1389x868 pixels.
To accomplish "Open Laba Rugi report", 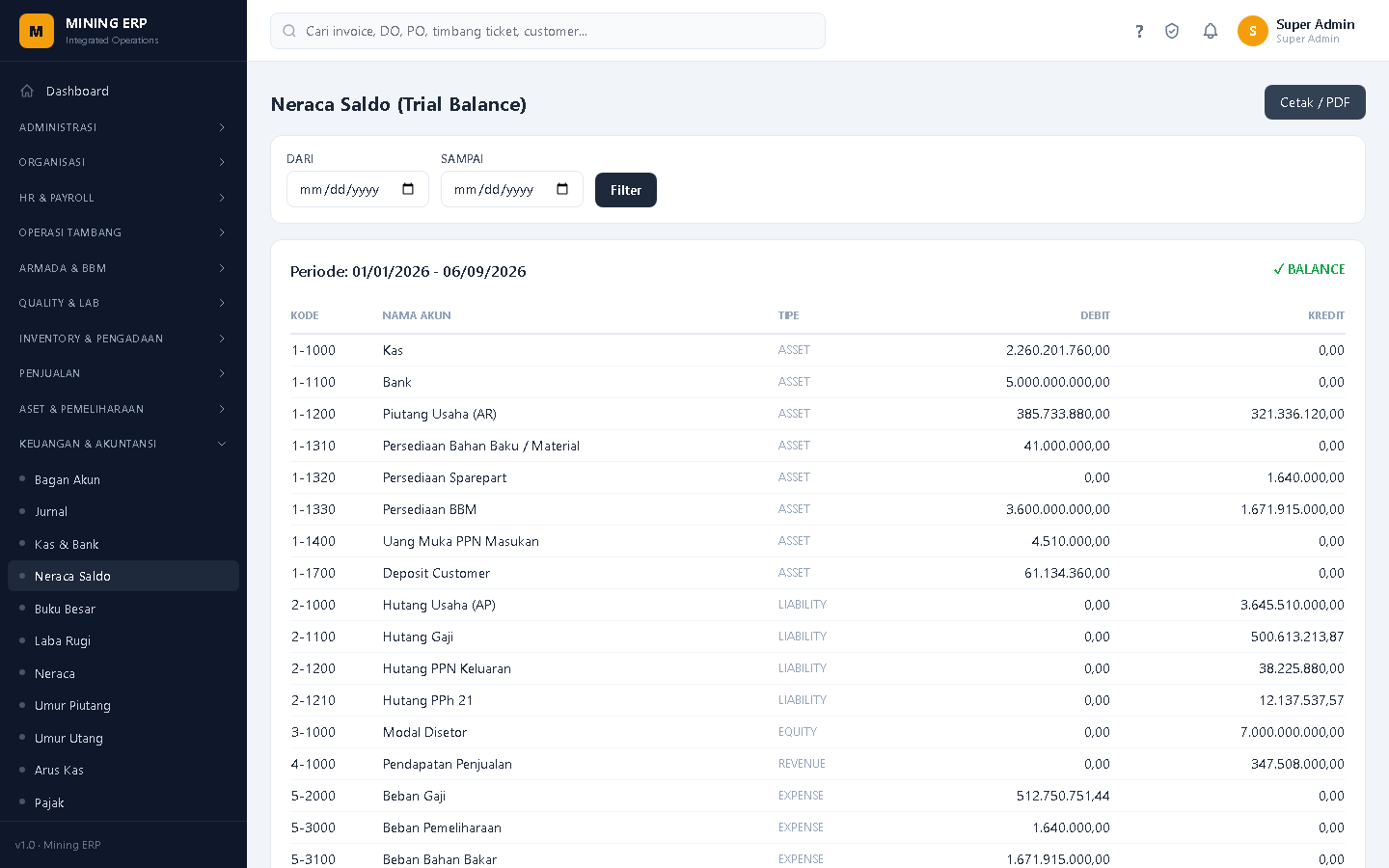I will 123,640.
